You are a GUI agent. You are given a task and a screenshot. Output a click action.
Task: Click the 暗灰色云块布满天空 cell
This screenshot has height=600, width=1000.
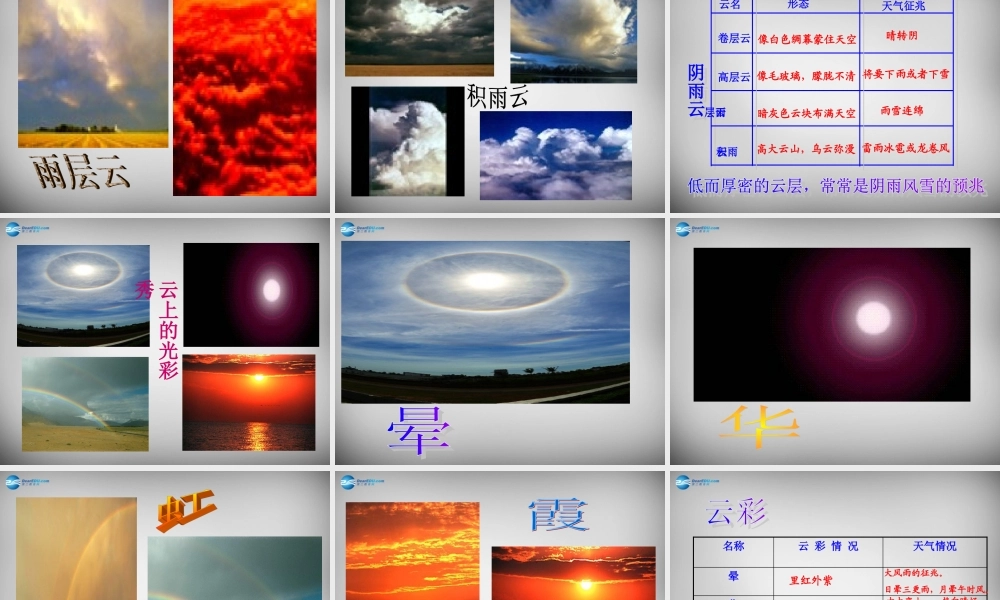point(806,113)
